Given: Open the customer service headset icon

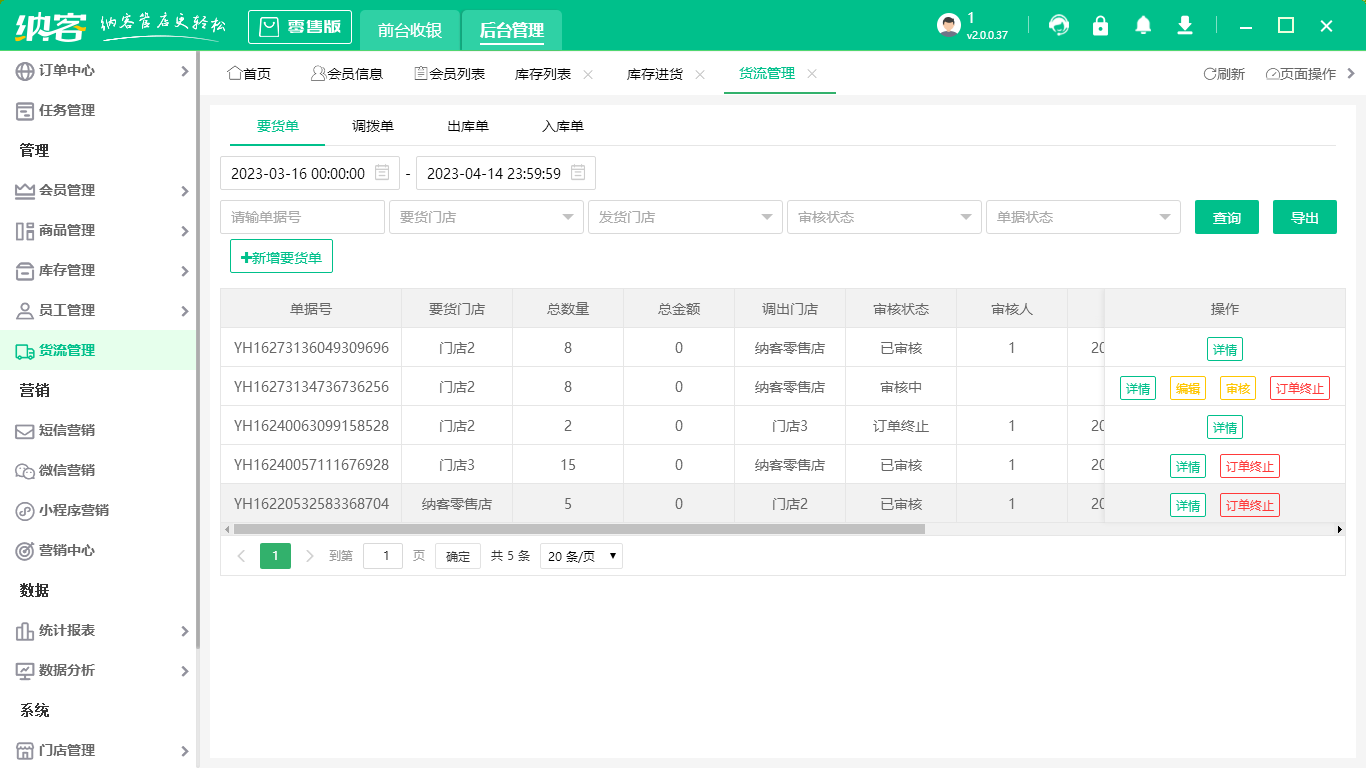Looking at the screenshot, I should (x=1058, y=25).
